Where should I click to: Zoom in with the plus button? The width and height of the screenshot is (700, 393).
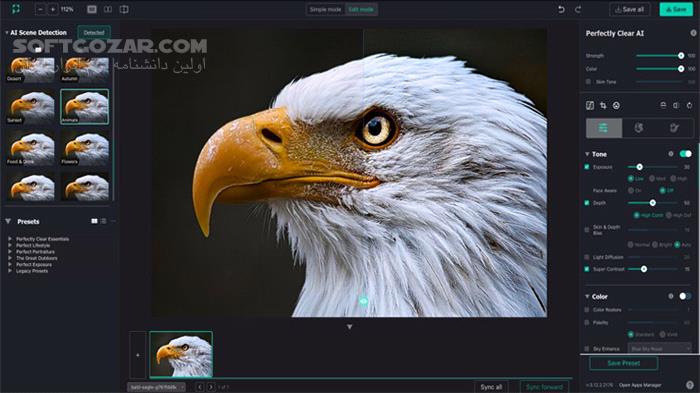click(53, 9)
